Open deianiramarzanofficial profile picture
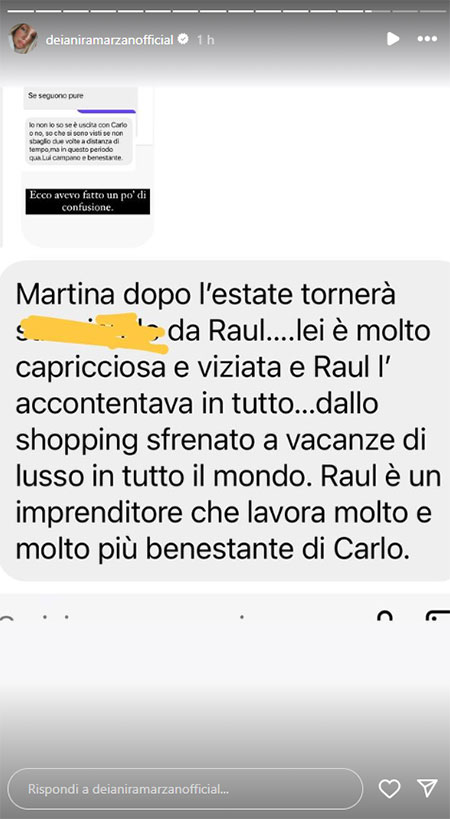This screenshot has height=819, width=450. 23,39
